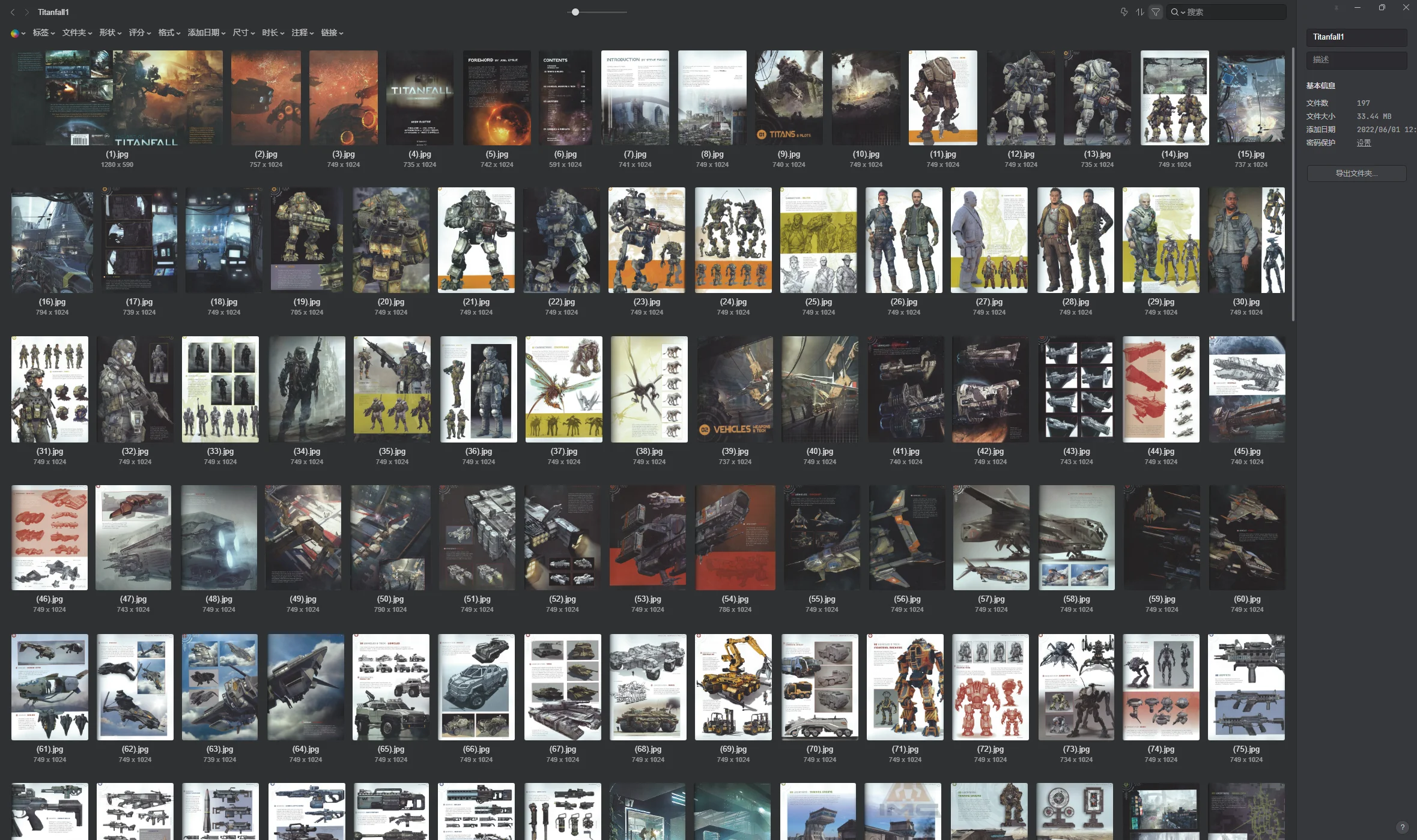The height and width of the screenshot is (840, 1417).
Task: Restore the window size using the restore icon
Action: 1382,8
